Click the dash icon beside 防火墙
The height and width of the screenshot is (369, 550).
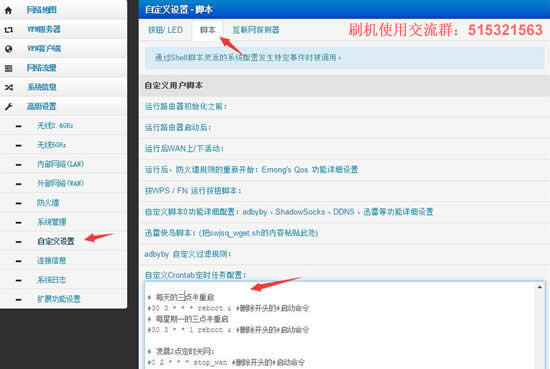(x=19, y=203)
